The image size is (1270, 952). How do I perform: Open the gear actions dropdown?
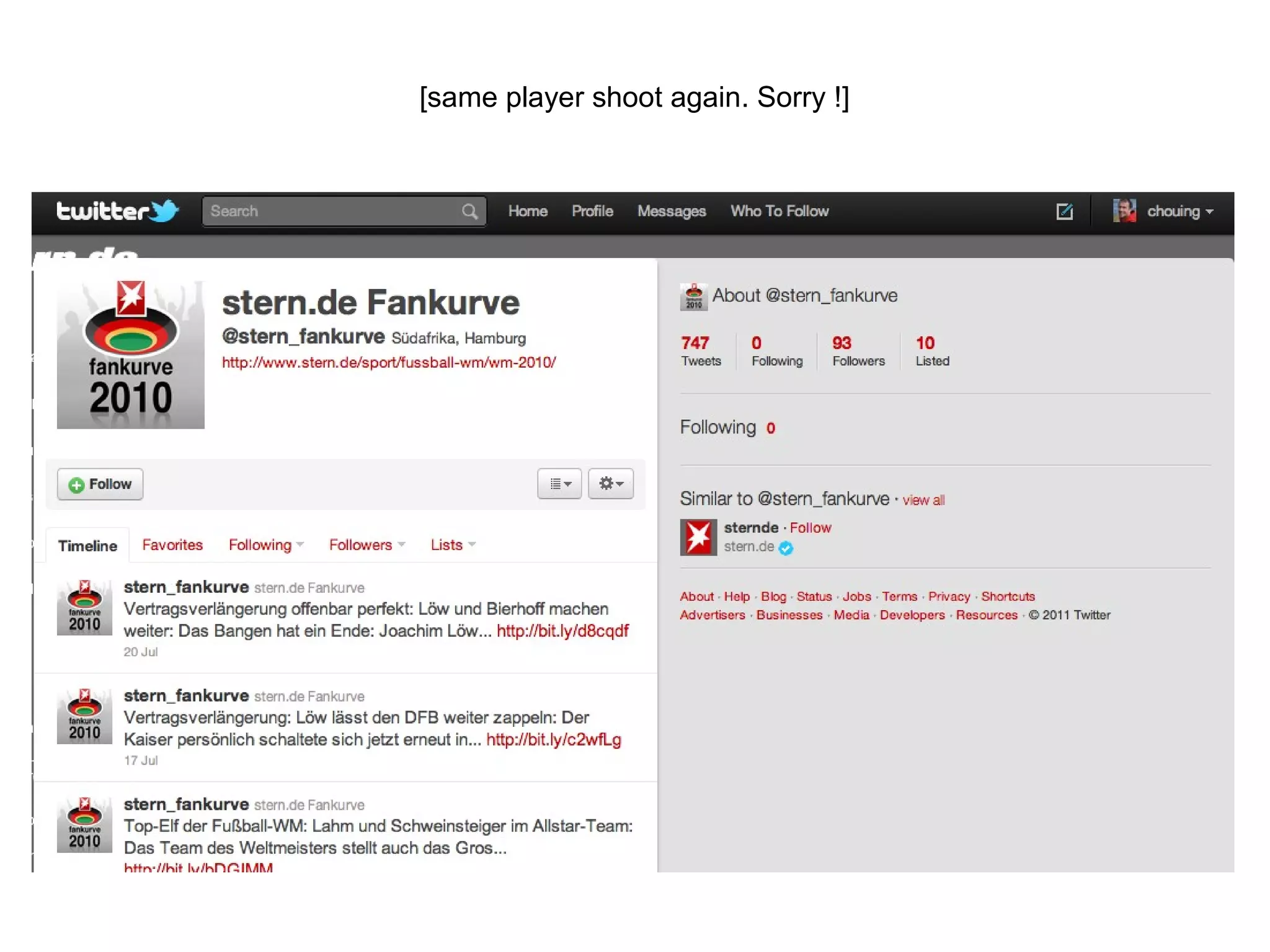coord(611,484)
